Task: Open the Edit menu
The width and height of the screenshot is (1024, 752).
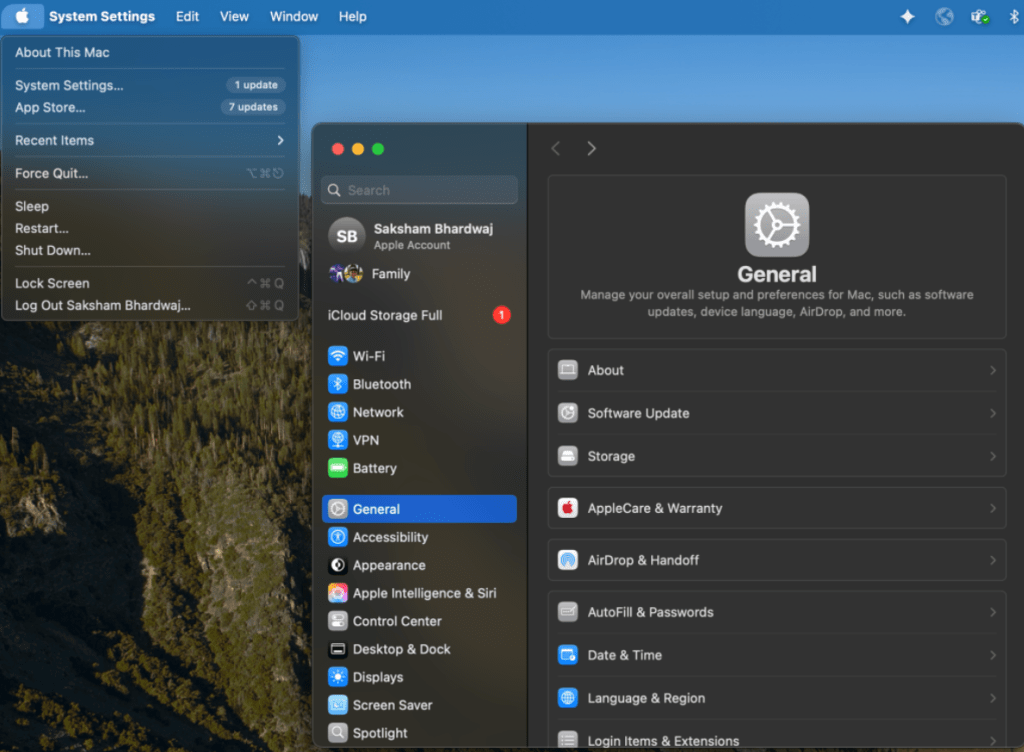Action: (187, 16)
